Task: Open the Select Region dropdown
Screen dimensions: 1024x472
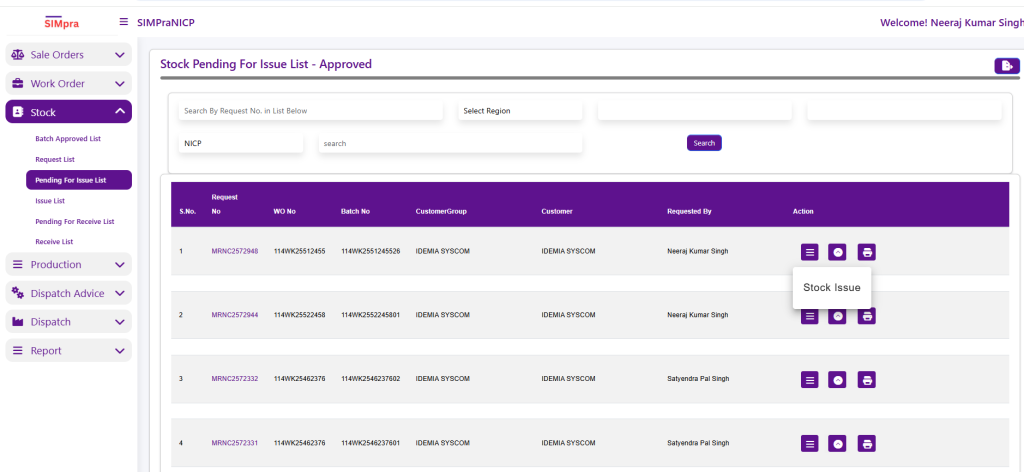Action: [519, 111]
